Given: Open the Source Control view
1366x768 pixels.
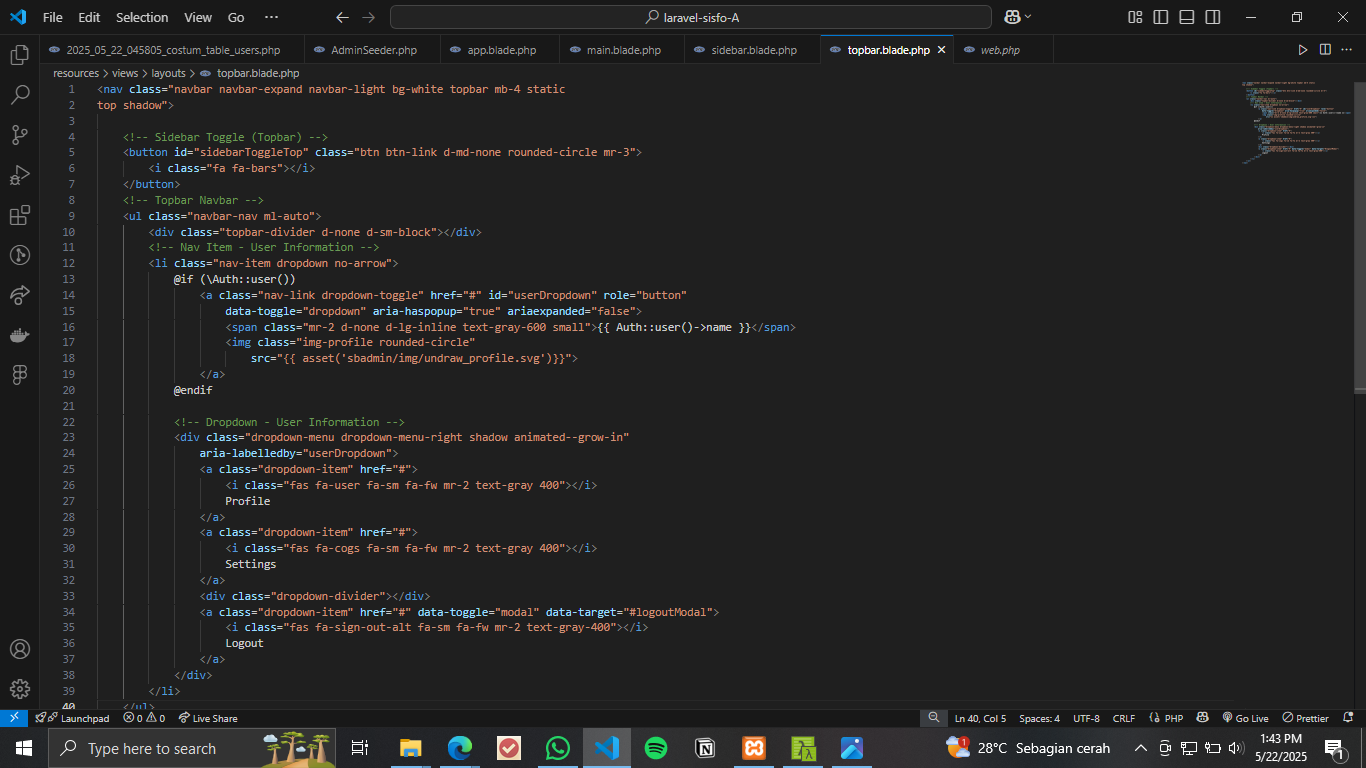Looking at the screenshot, I should (x=19, y=135).
